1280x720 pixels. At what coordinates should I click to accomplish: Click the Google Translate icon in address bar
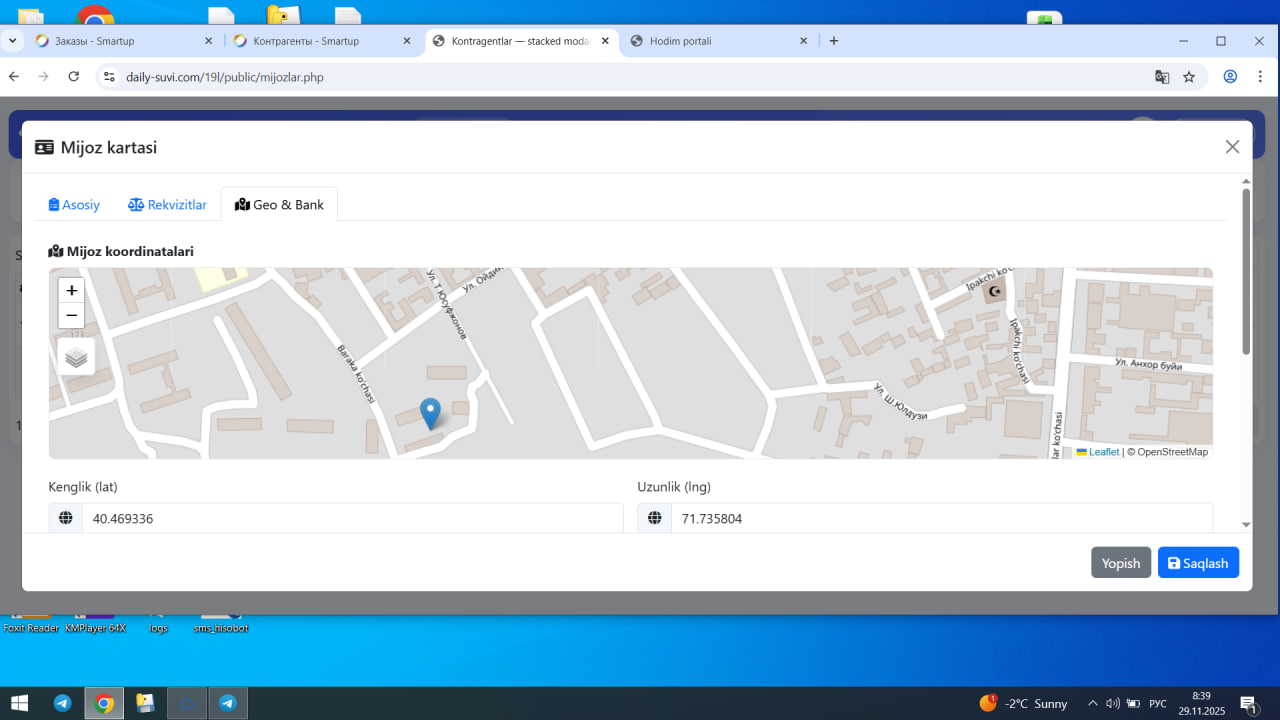pyautogui.click(x=1162, y=77)
